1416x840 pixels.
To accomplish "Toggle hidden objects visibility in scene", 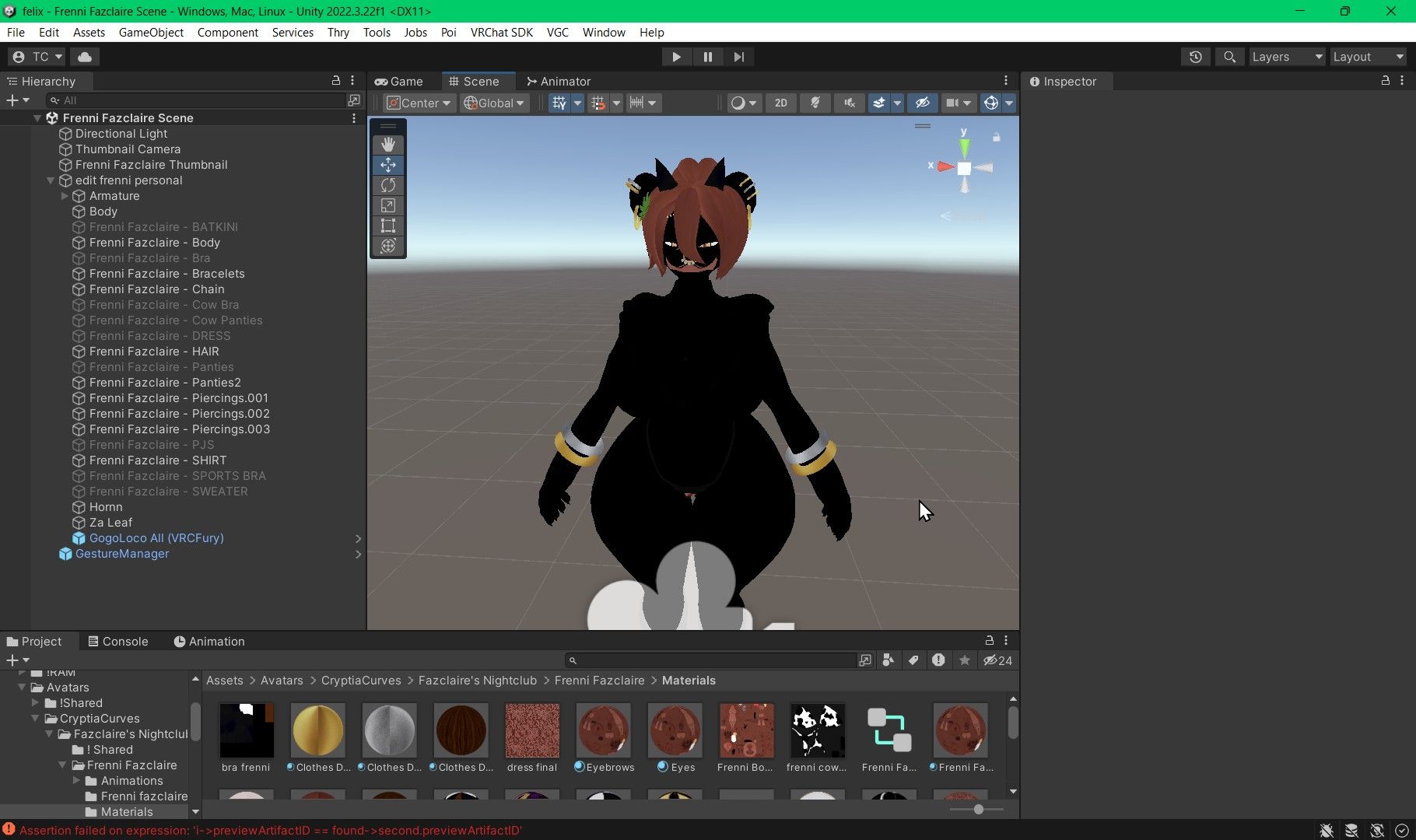I will pyautogui.click(x=923, y=103).
